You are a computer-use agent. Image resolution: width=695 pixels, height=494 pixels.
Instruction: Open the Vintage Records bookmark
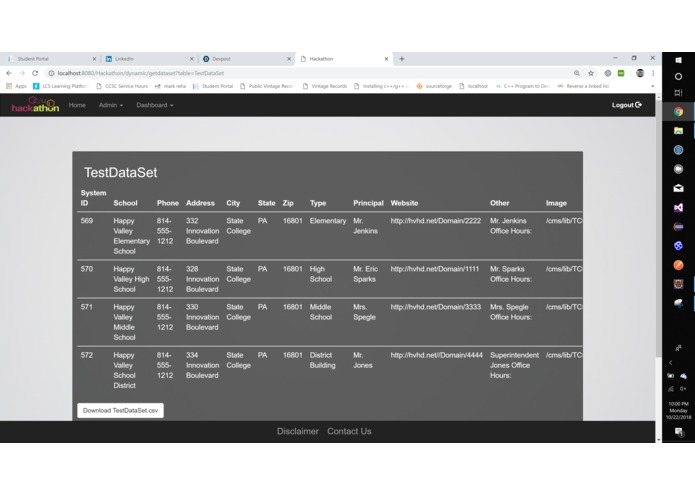pos(324,86)
